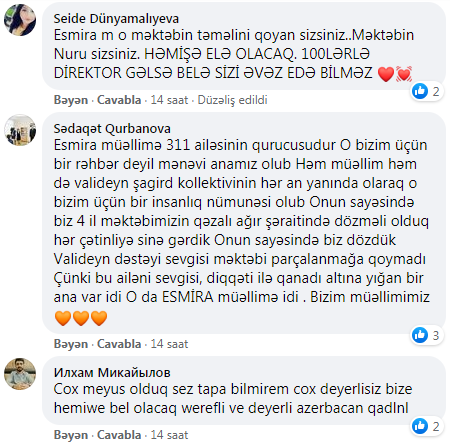The image size is (450, 447).
Task: Select the three orange hearts emoji
Action: [81, 318]
